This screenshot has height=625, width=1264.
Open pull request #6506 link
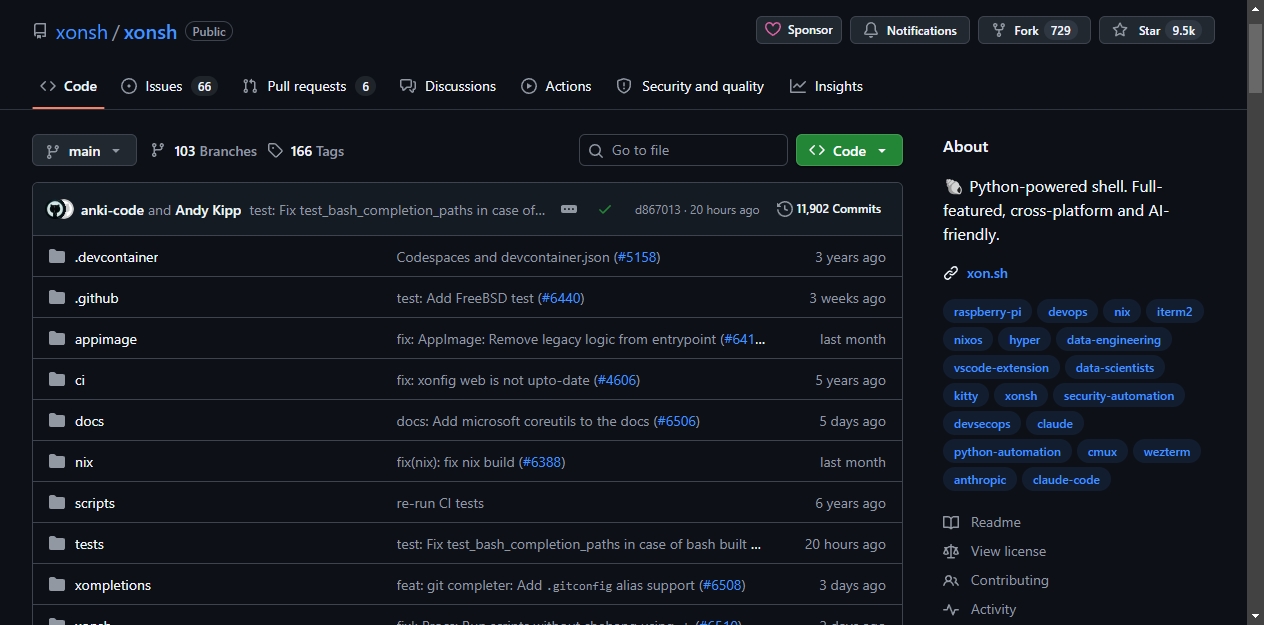coord(676,421)
